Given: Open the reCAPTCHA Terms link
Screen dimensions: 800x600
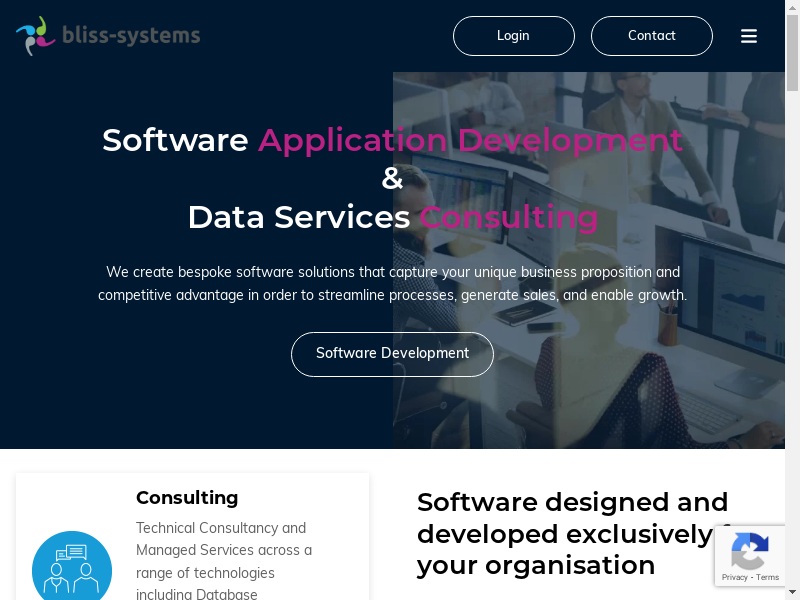Looking at the screenshot, I should [768, 577].
